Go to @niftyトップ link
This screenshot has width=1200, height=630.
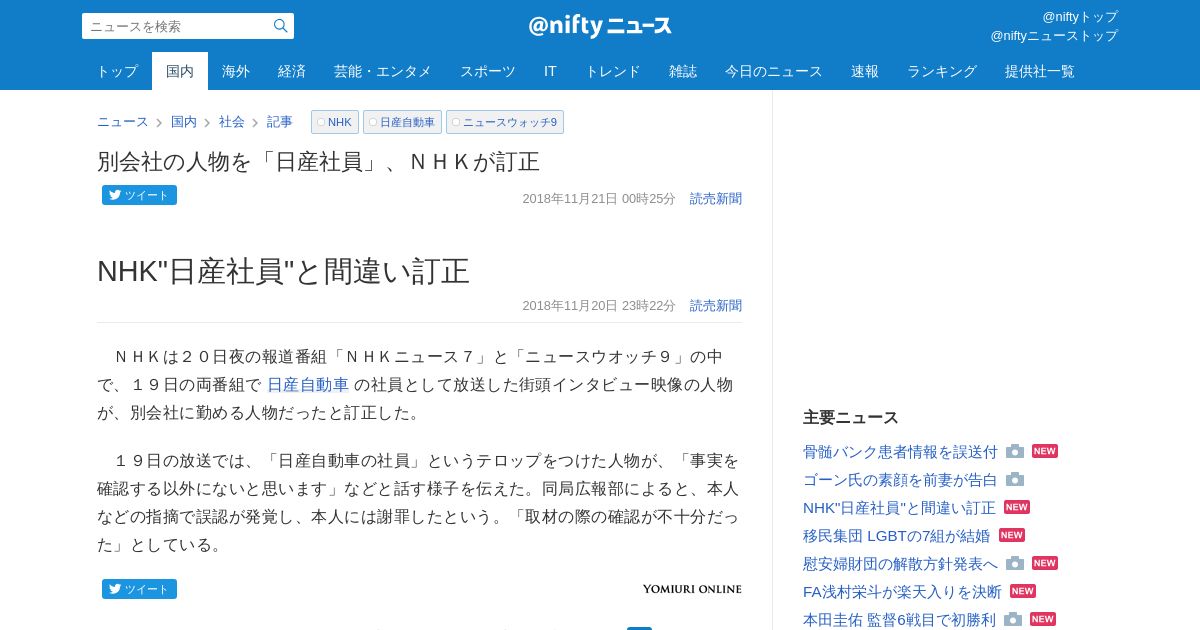(x=1080, y=17)
